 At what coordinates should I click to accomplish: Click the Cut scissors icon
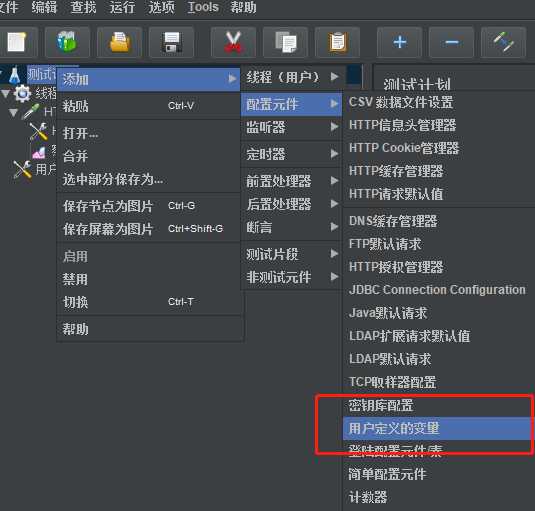click(233, 42)
